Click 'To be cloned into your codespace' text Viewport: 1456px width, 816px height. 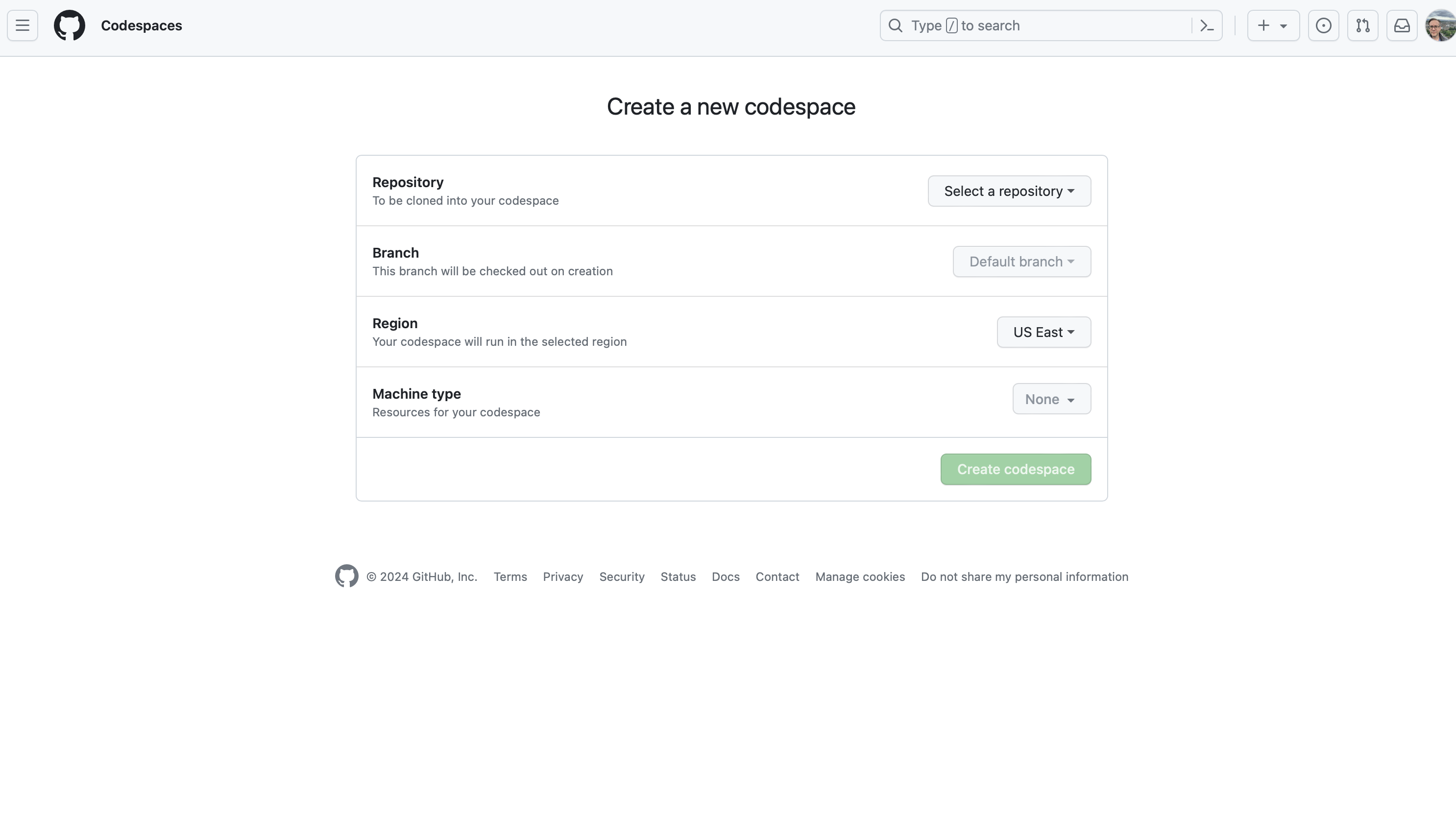coord(465,201)
